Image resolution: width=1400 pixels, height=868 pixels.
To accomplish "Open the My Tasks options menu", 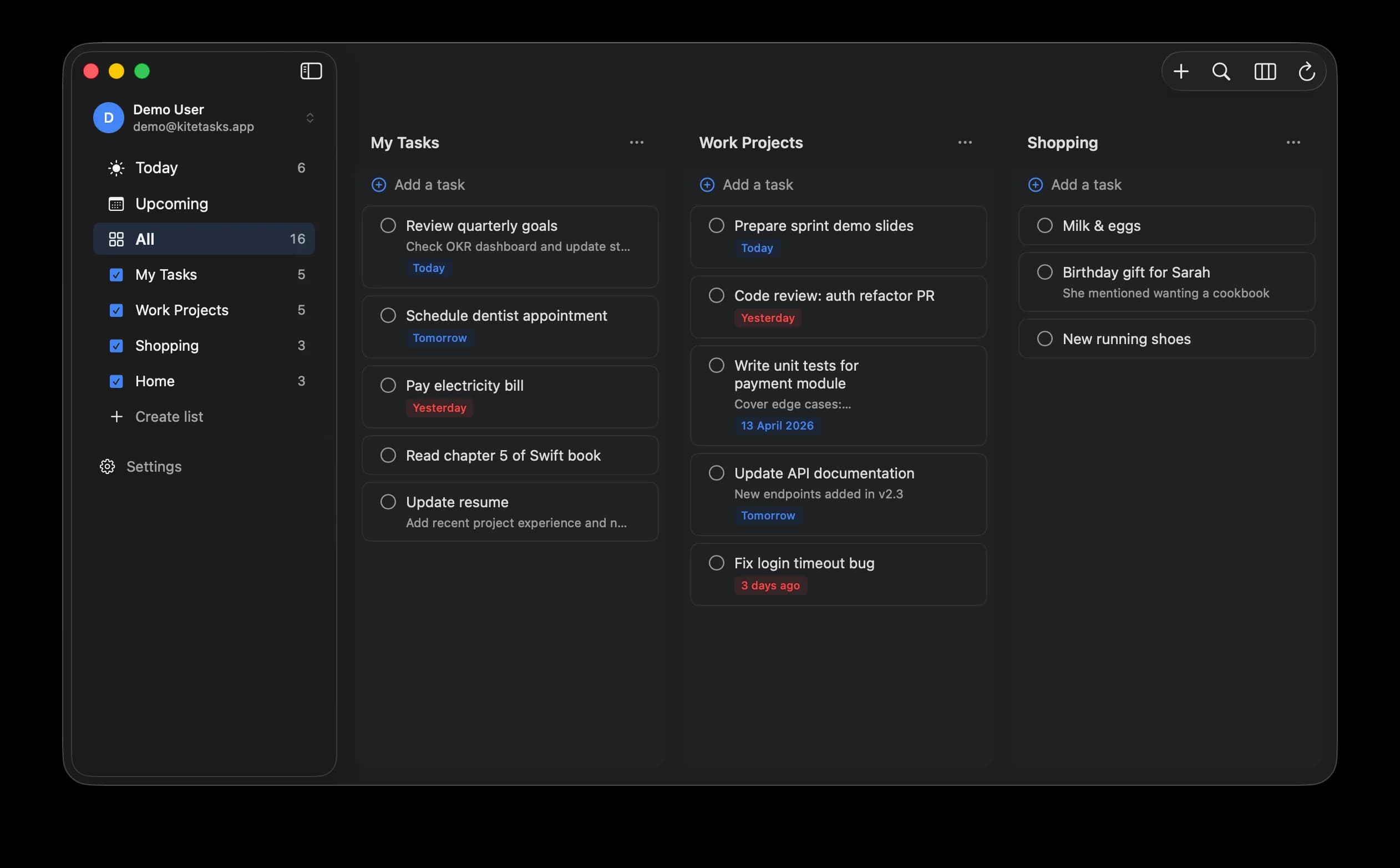I will click(x=637, y=142).
